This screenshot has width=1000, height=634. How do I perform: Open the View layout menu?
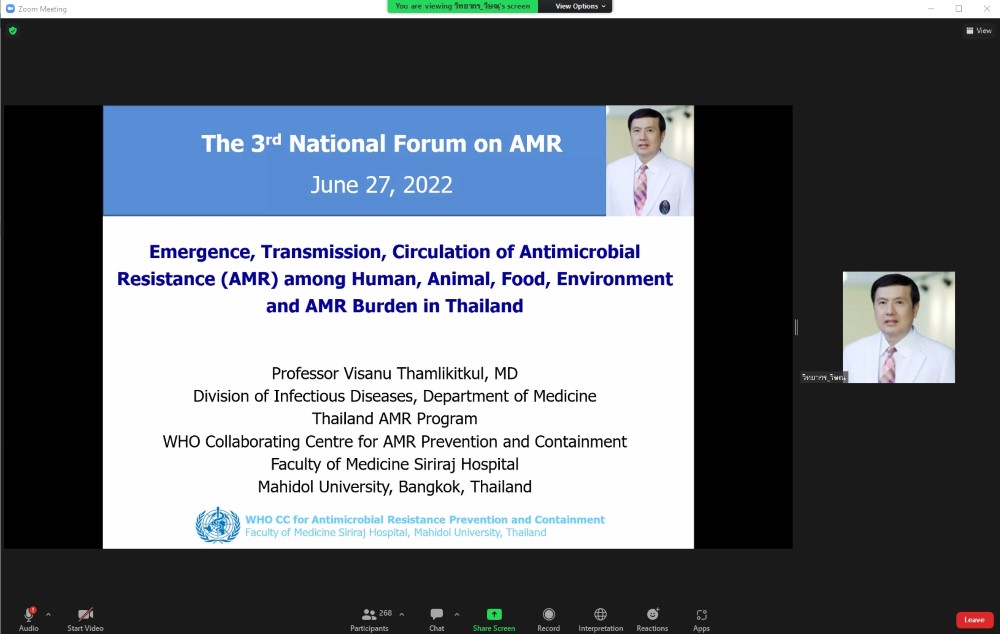pyautogui.click(x=978, y=31)
